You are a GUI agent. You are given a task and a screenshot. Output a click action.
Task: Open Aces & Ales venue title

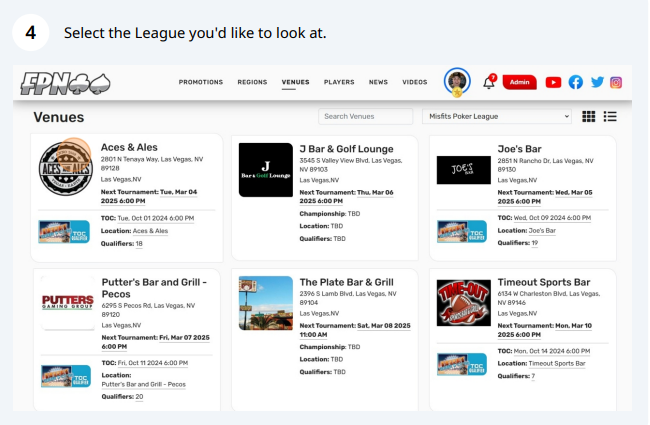[x=129, y=147]
